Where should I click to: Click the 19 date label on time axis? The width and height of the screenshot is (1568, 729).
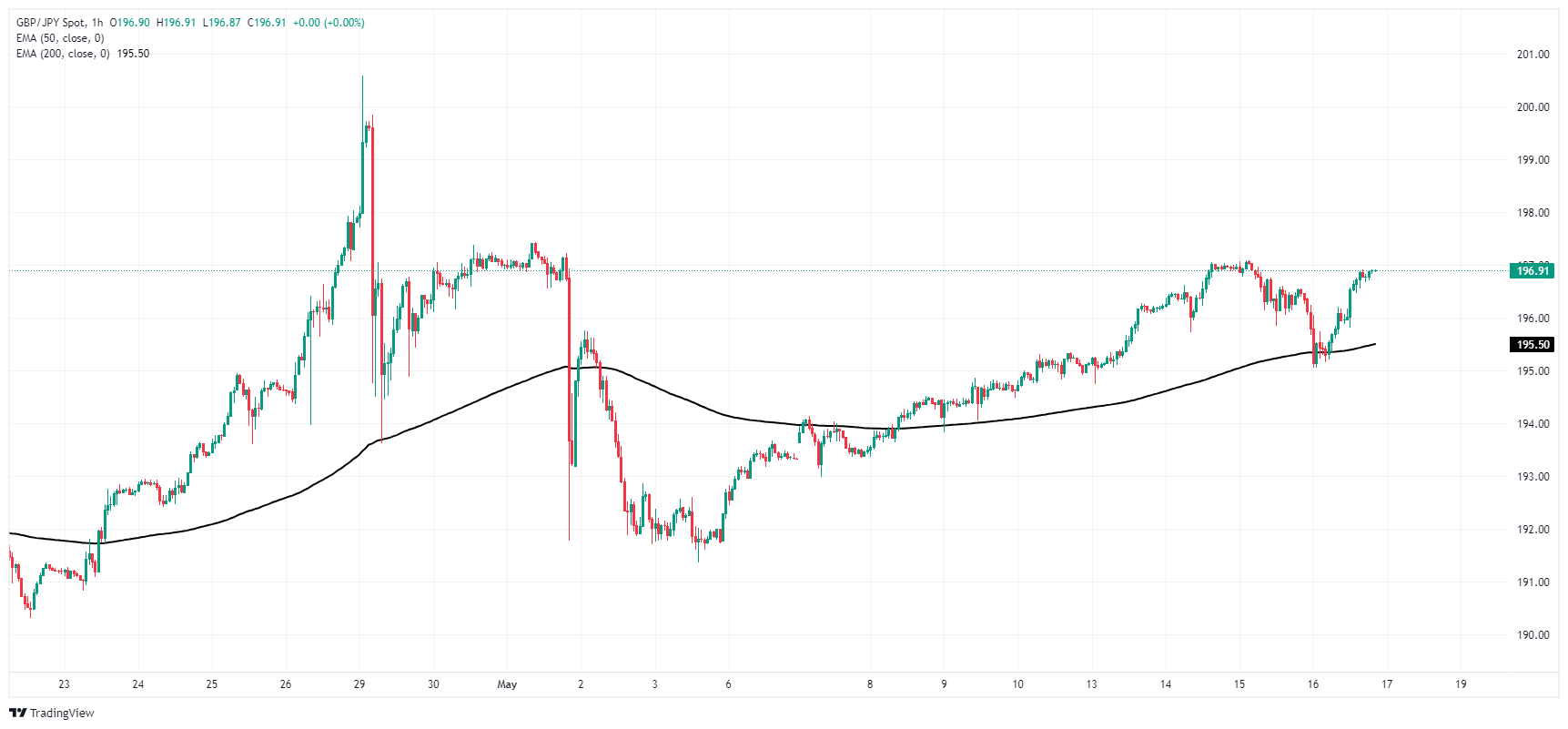click(1461, 684)
